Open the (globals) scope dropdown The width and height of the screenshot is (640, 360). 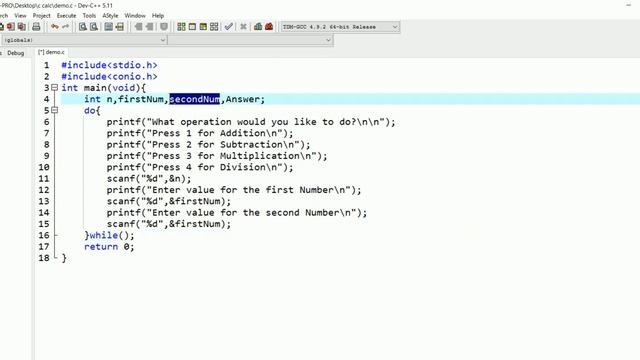pos(84,40)
